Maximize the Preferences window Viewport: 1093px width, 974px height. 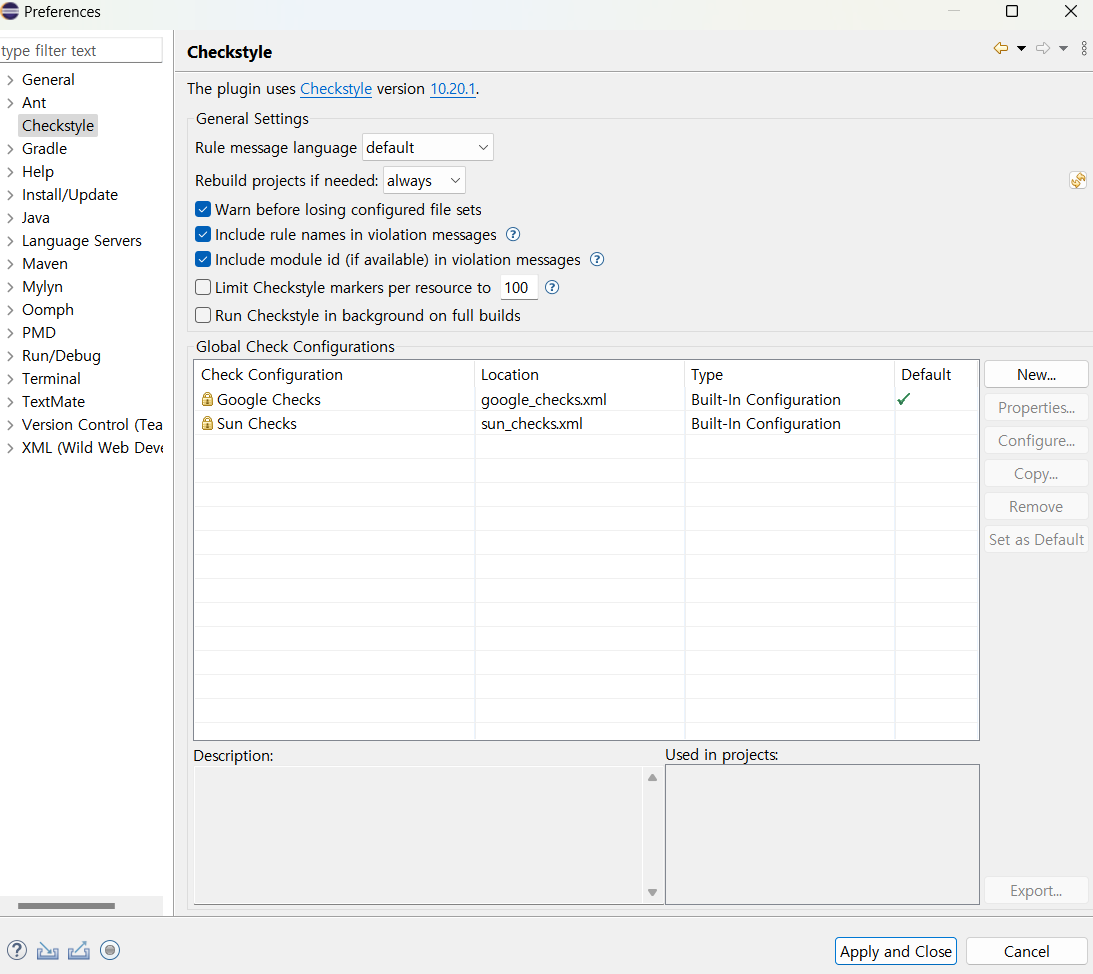click(x=1011, y=11)
